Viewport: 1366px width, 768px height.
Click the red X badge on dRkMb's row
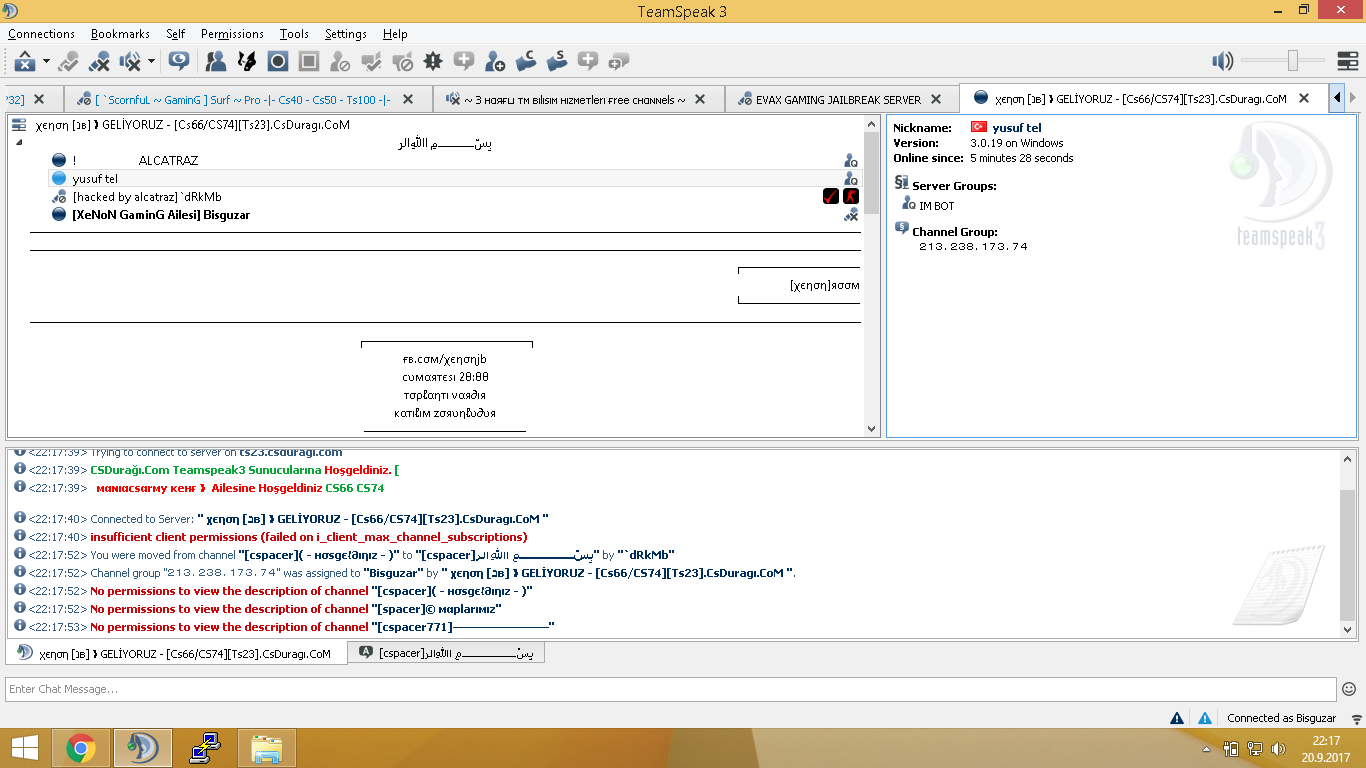point(851,196)
